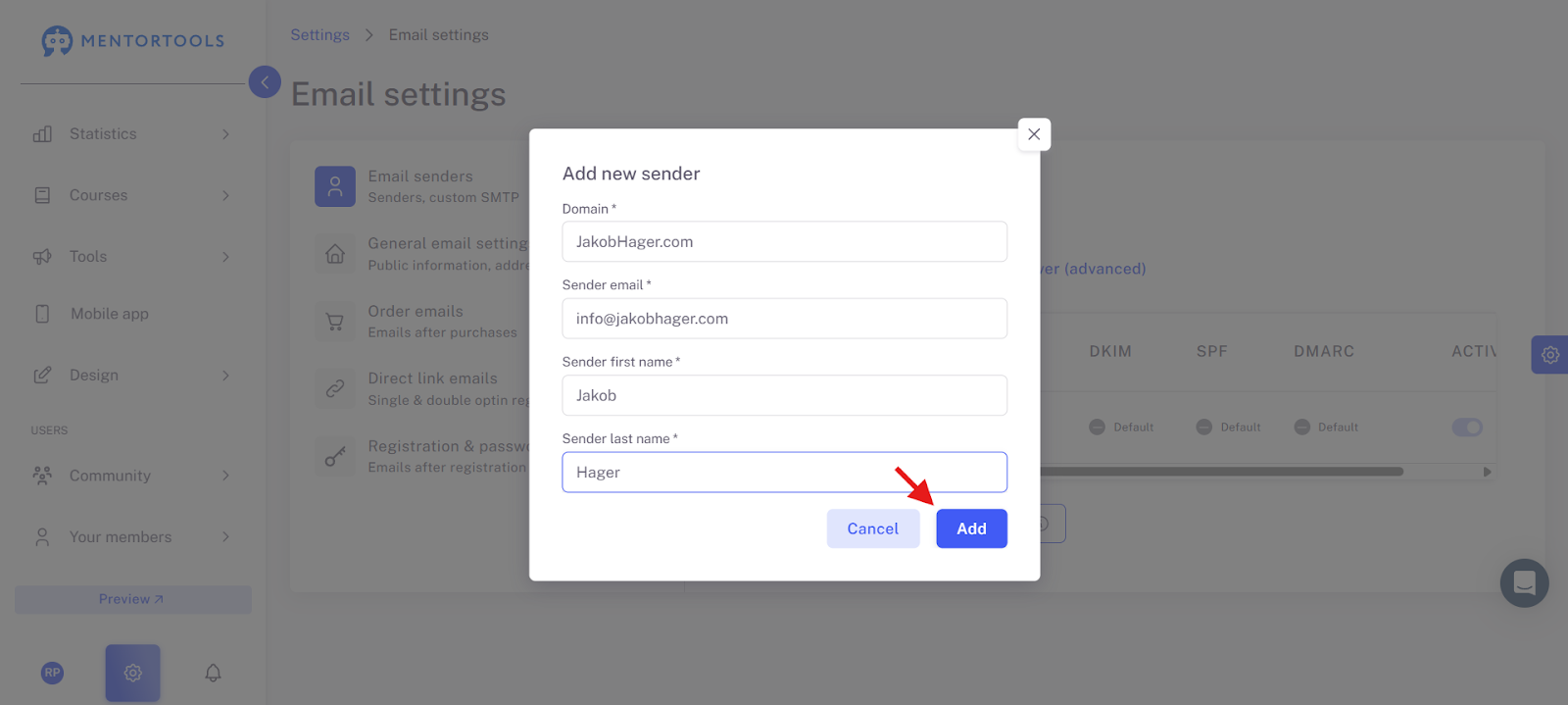1568x705 pixels.
Task: Click the Add button
Action: (x=971, y=529)
